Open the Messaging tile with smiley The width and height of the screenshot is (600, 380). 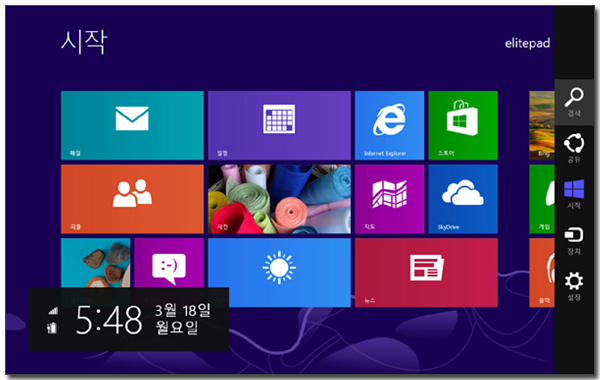[x=169, y=264]
